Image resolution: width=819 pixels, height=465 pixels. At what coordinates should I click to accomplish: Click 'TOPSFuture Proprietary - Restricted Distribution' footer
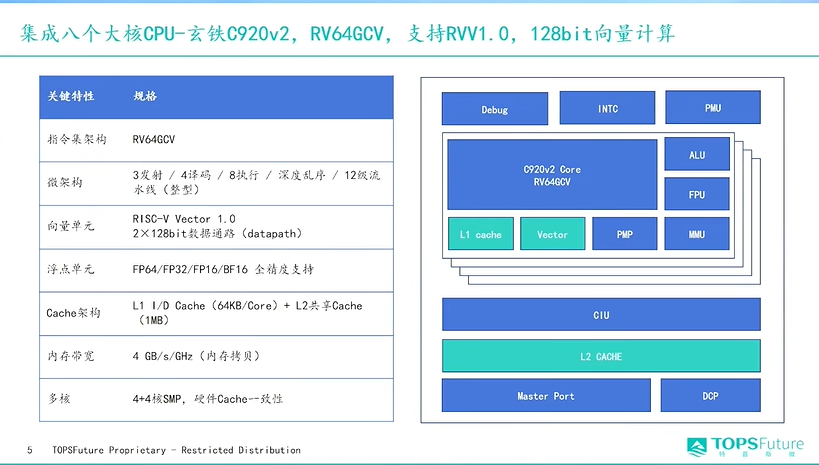point(177,450)
